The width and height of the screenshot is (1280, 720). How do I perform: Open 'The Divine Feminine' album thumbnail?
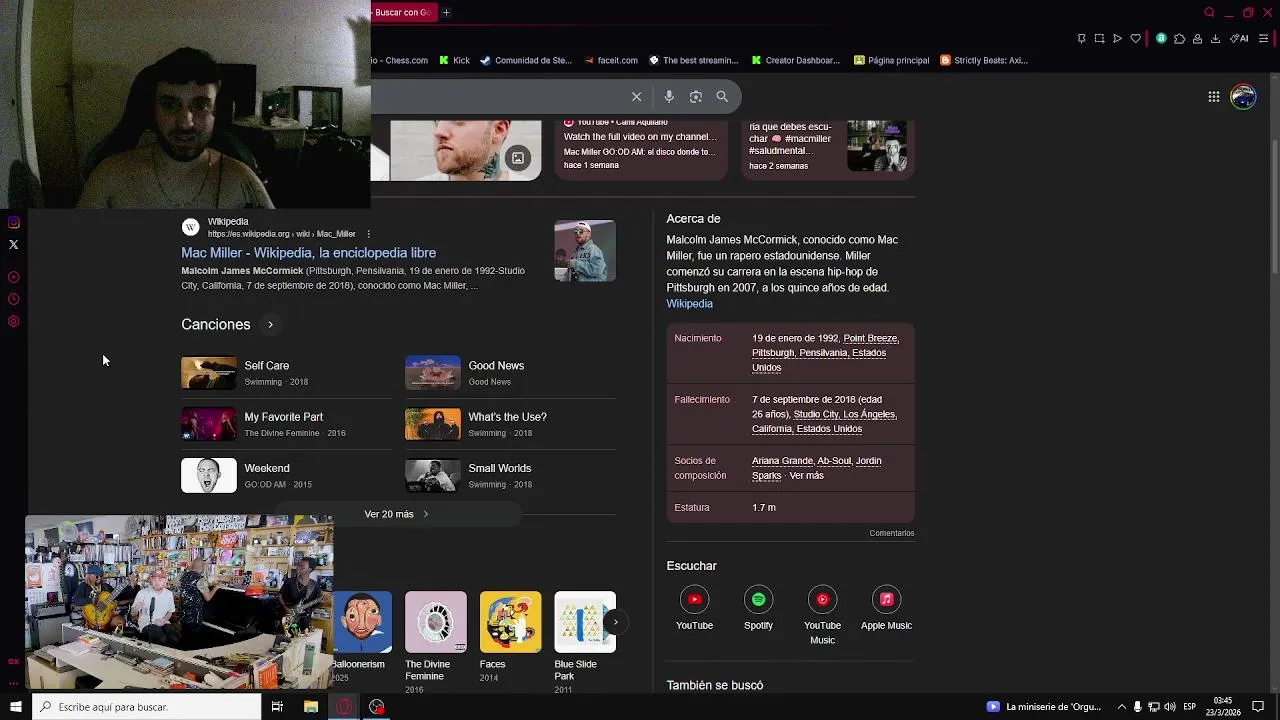435,622
